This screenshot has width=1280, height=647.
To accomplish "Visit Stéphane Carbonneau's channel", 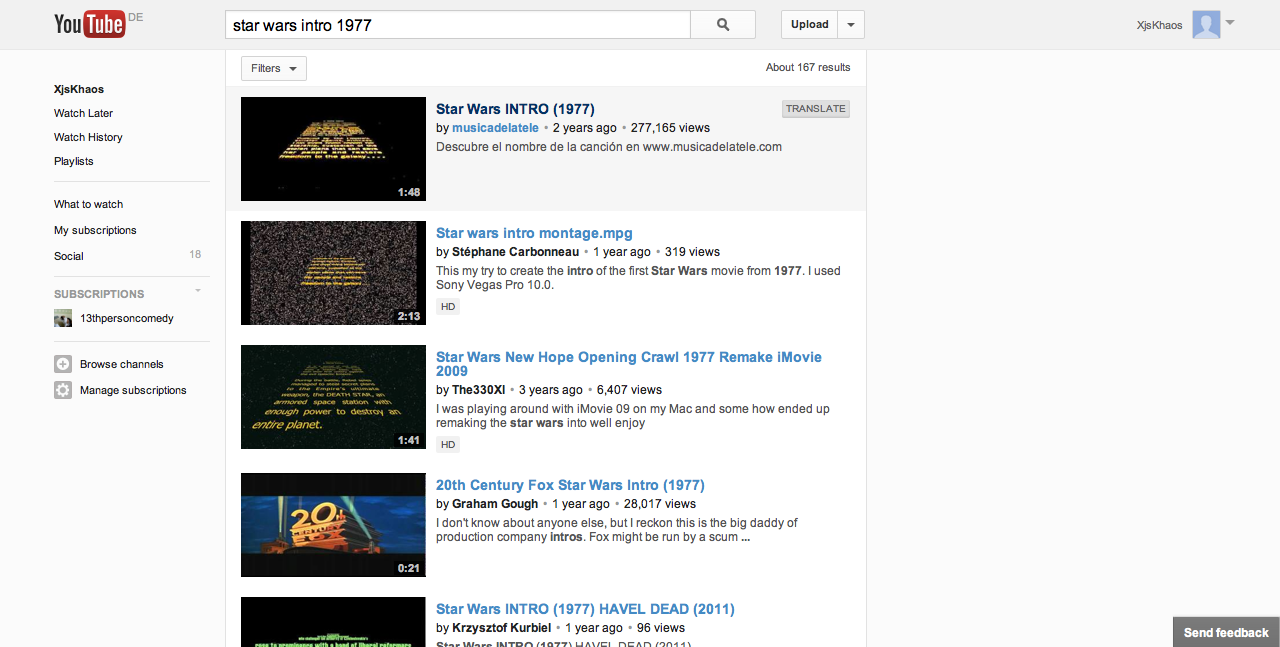I will coord(515,252).
